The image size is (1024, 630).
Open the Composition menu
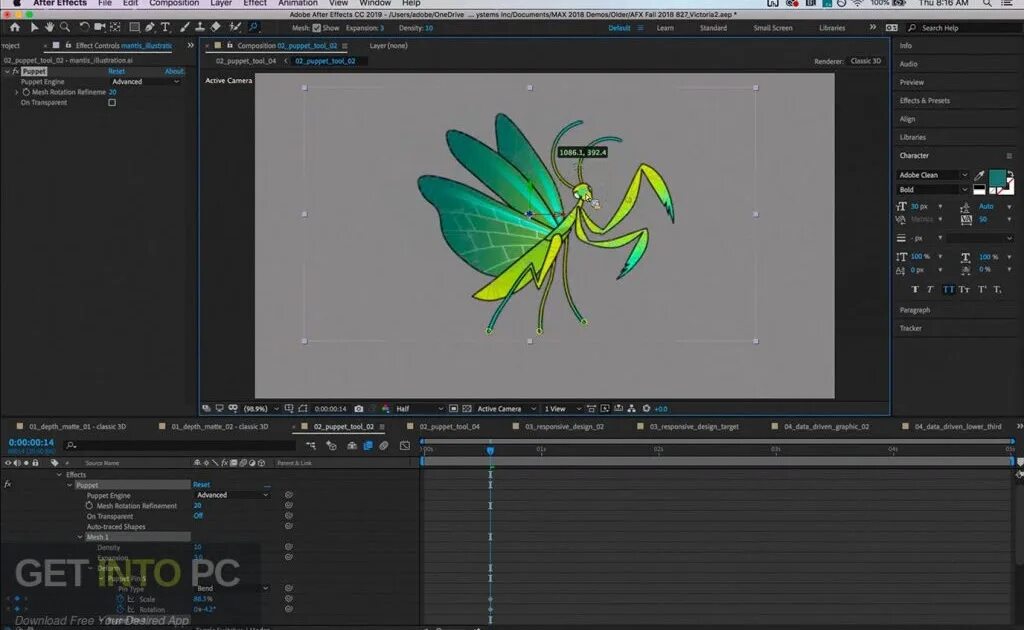click(x=174, y=3)
